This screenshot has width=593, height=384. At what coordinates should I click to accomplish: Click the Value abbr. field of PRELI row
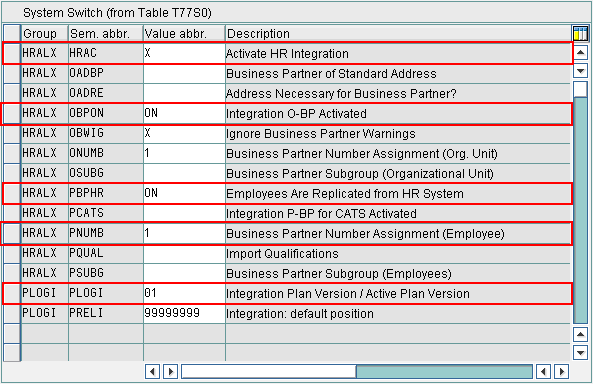tap(184, 314)
